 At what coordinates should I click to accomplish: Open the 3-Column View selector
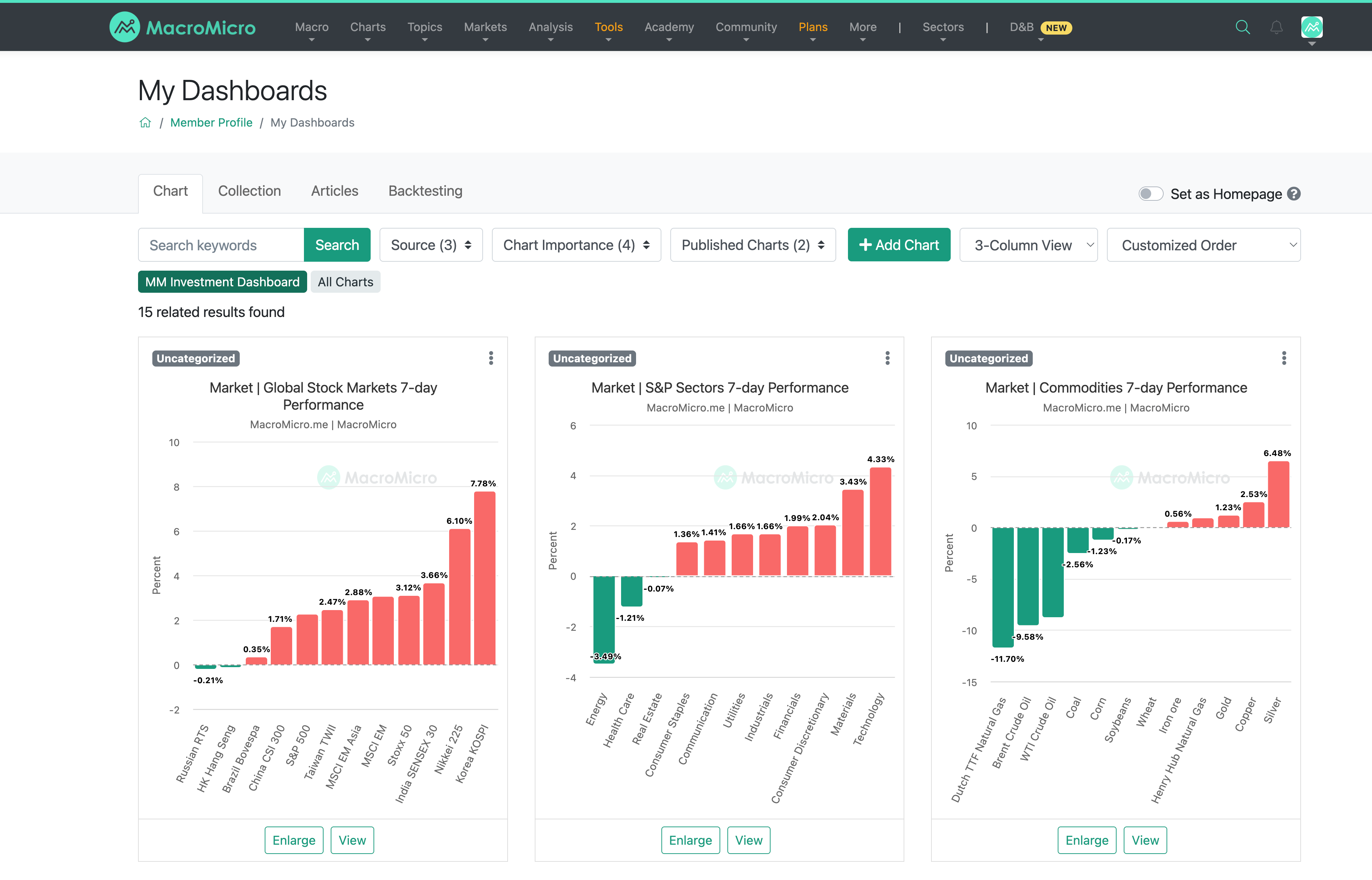coord(1028,245)
